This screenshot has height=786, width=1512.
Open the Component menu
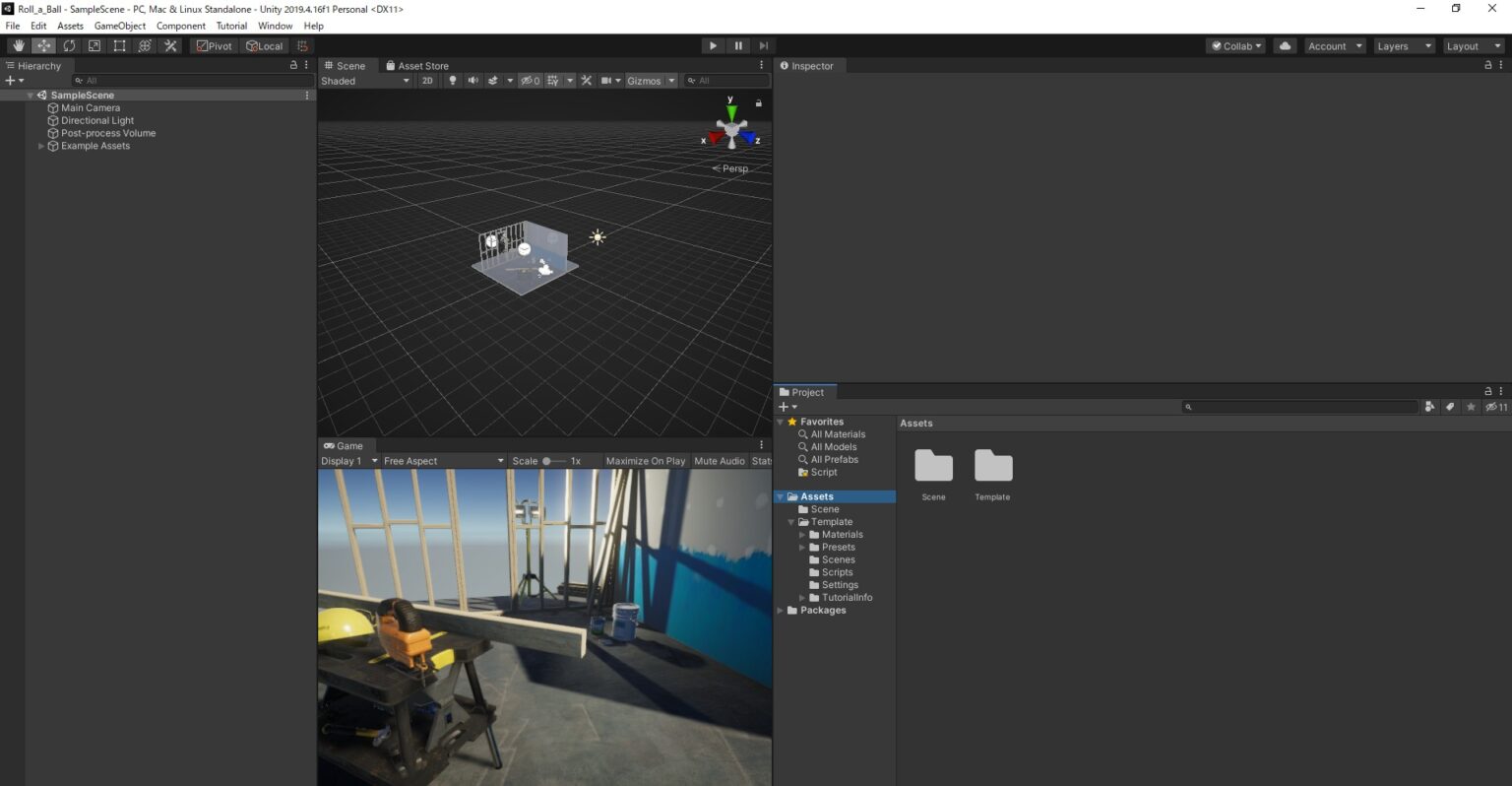tap(181, 26)
